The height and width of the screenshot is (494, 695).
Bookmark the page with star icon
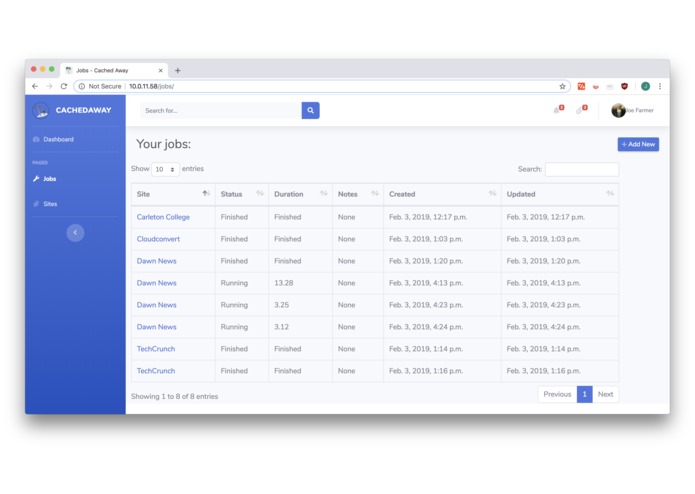[562, 86]
